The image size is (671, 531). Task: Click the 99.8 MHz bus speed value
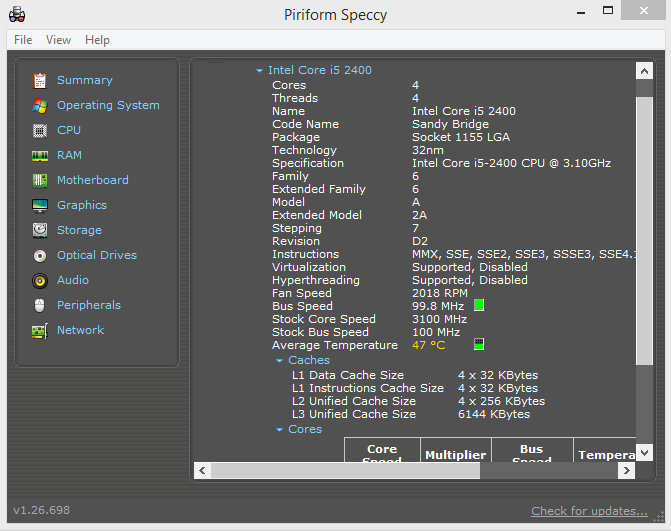tap(438, 306)
